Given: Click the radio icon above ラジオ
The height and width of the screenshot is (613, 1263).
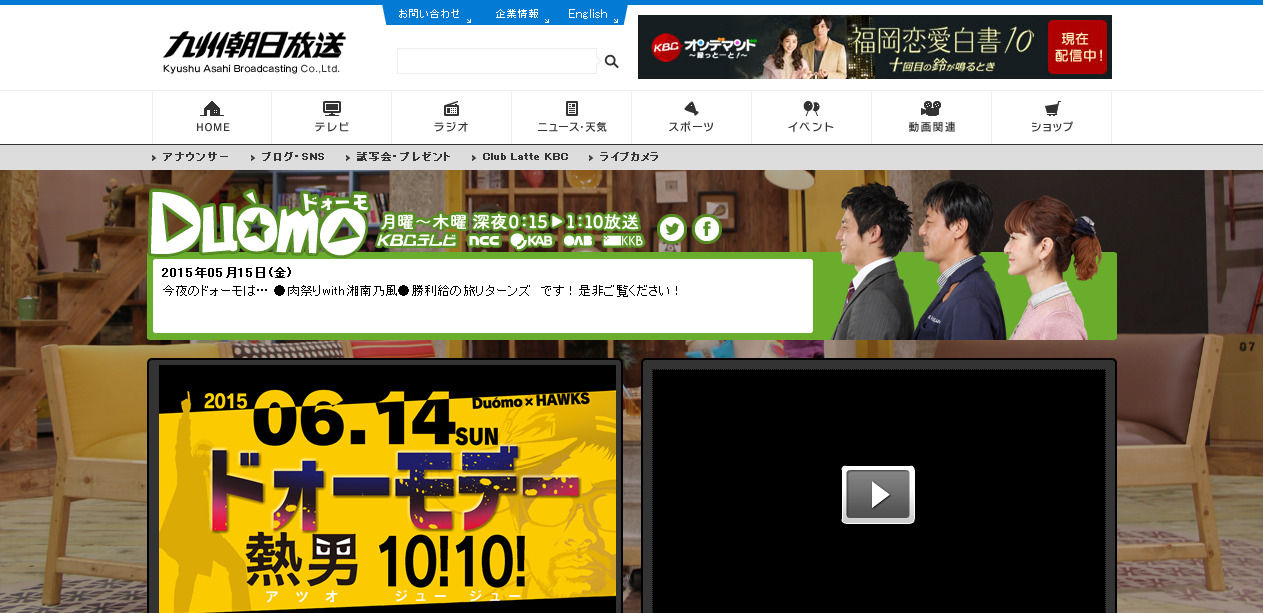Looking at the screenshot, I should pos(451,108).
